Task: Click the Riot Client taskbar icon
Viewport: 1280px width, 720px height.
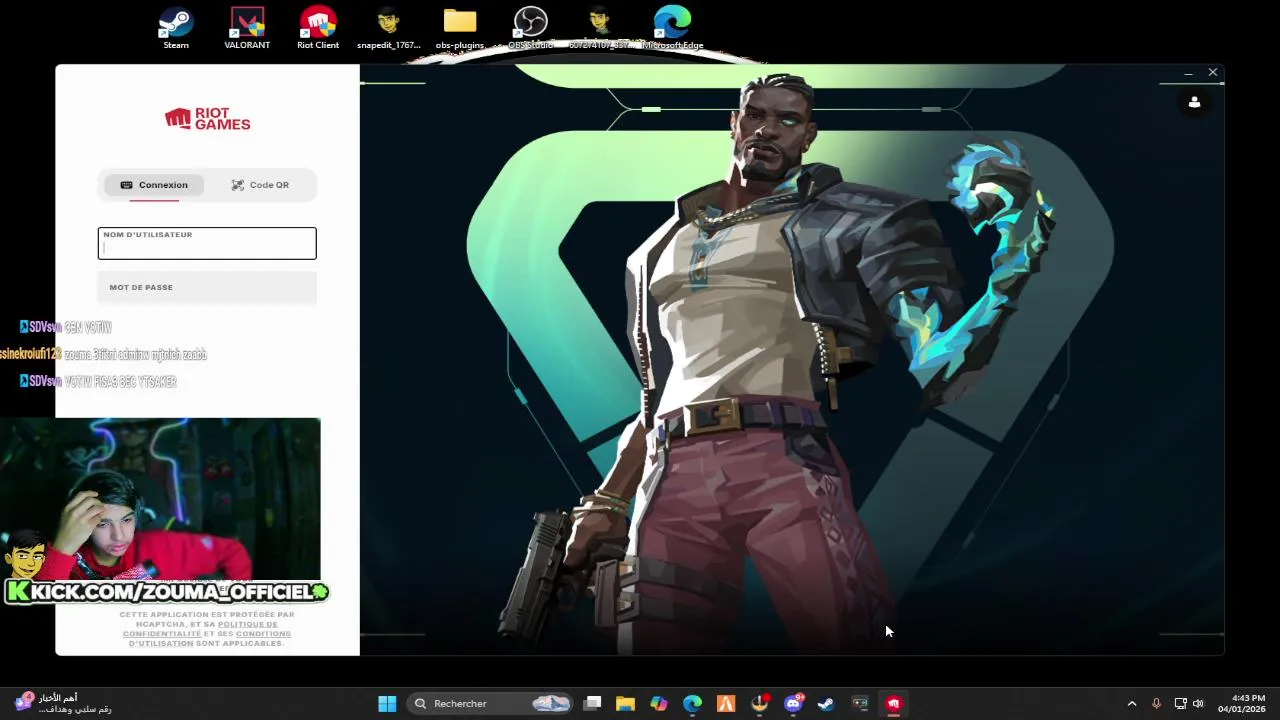Action: click(x=893, y=703)
